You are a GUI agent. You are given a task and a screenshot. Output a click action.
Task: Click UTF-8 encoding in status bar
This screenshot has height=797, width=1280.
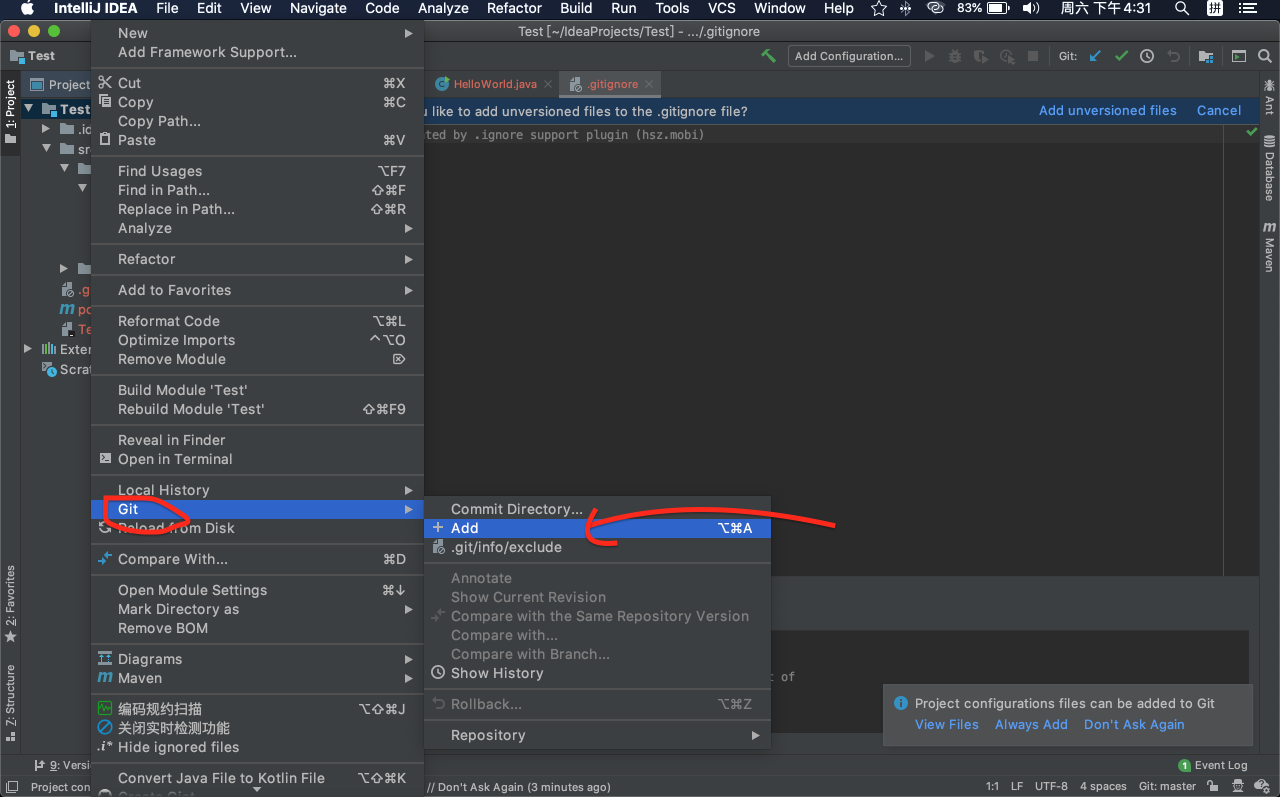(x=1051, y=787)
